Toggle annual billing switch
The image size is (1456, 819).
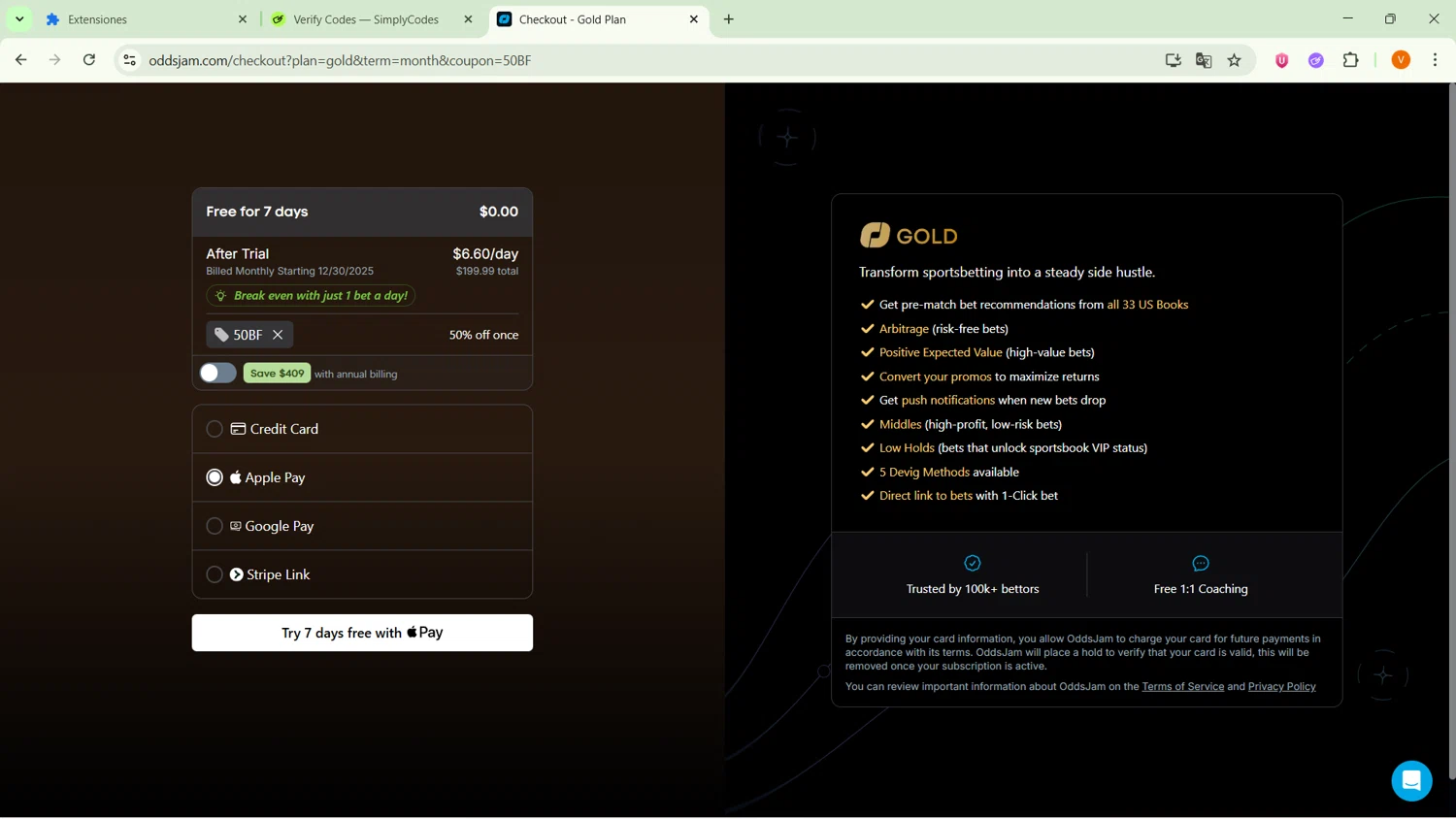click(217, 374)
